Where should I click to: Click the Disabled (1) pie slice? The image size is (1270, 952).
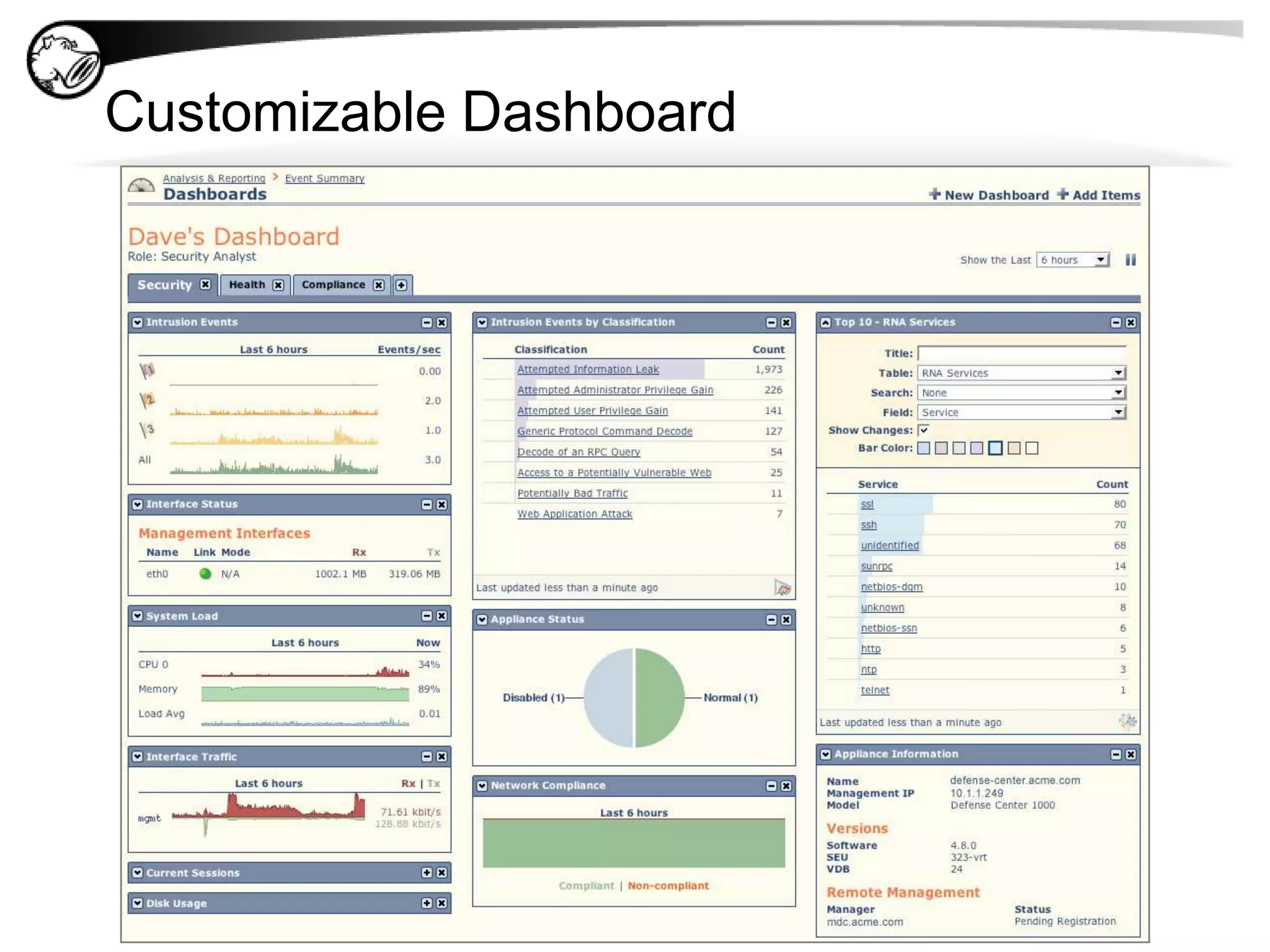[x=608, y=697]
